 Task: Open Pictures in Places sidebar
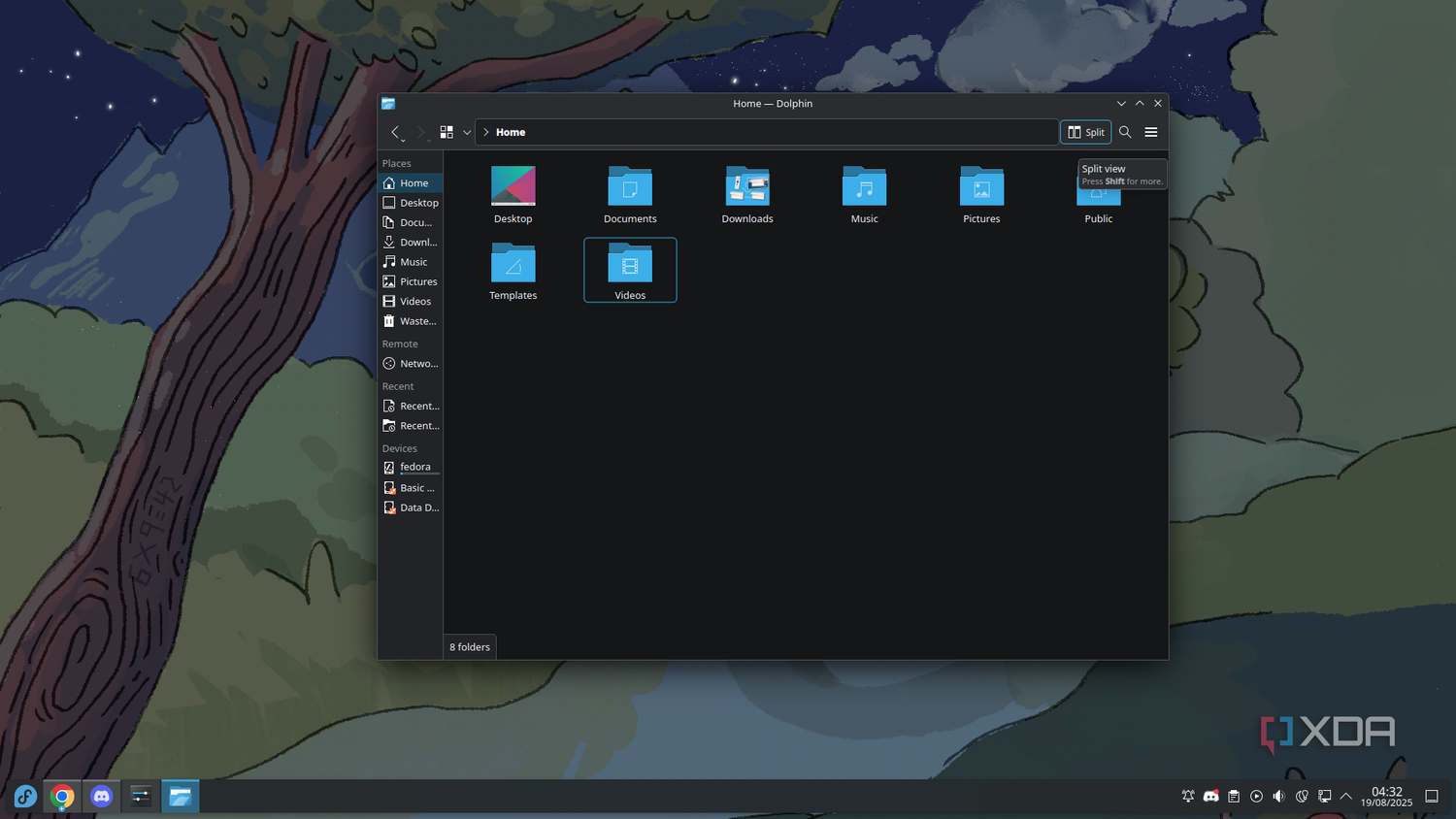(411, 281)
